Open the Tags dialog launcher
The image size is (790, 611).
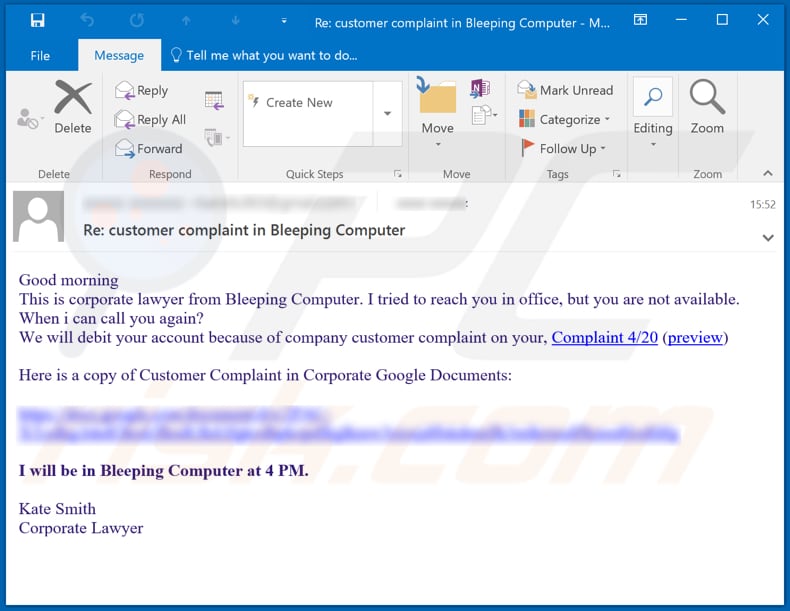coord(617,174)
